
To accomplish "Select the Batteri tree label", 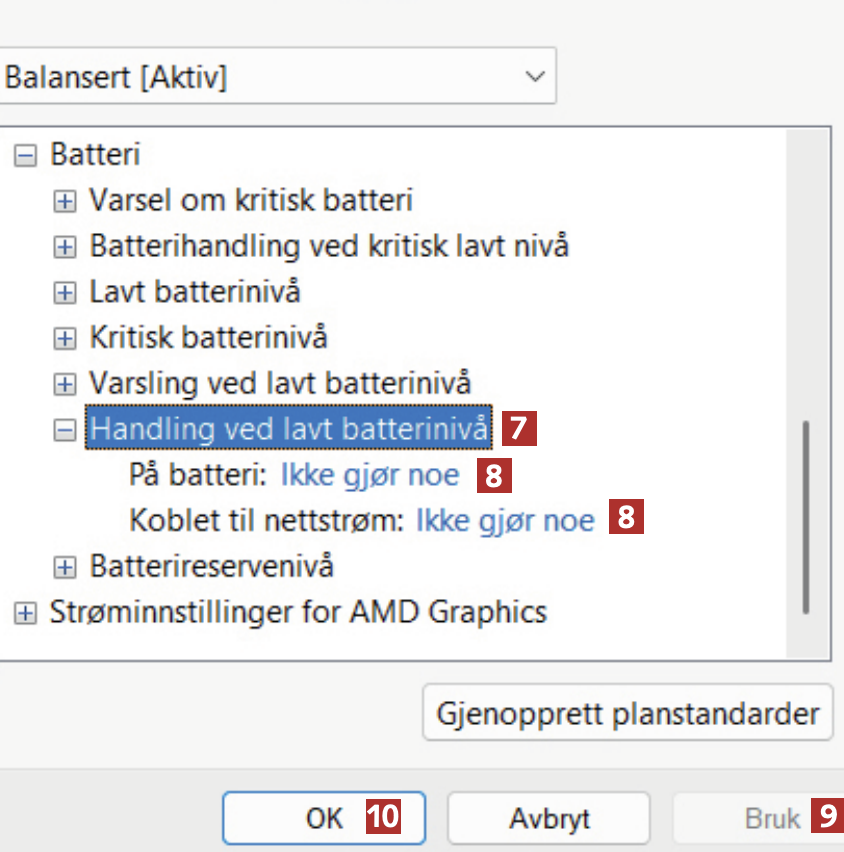I will [95, 155].
